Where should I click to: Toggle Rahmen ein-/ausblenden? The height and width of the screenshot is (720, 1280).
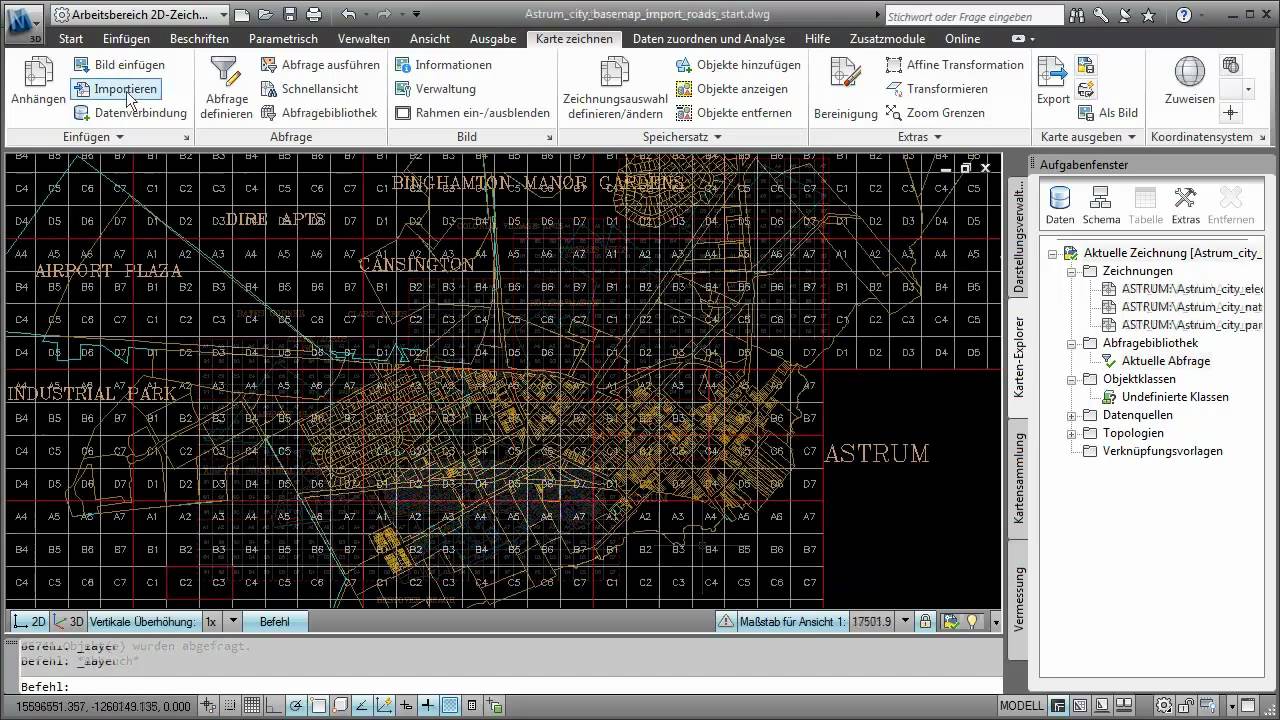pyautogui.click(x=472, y=113)
